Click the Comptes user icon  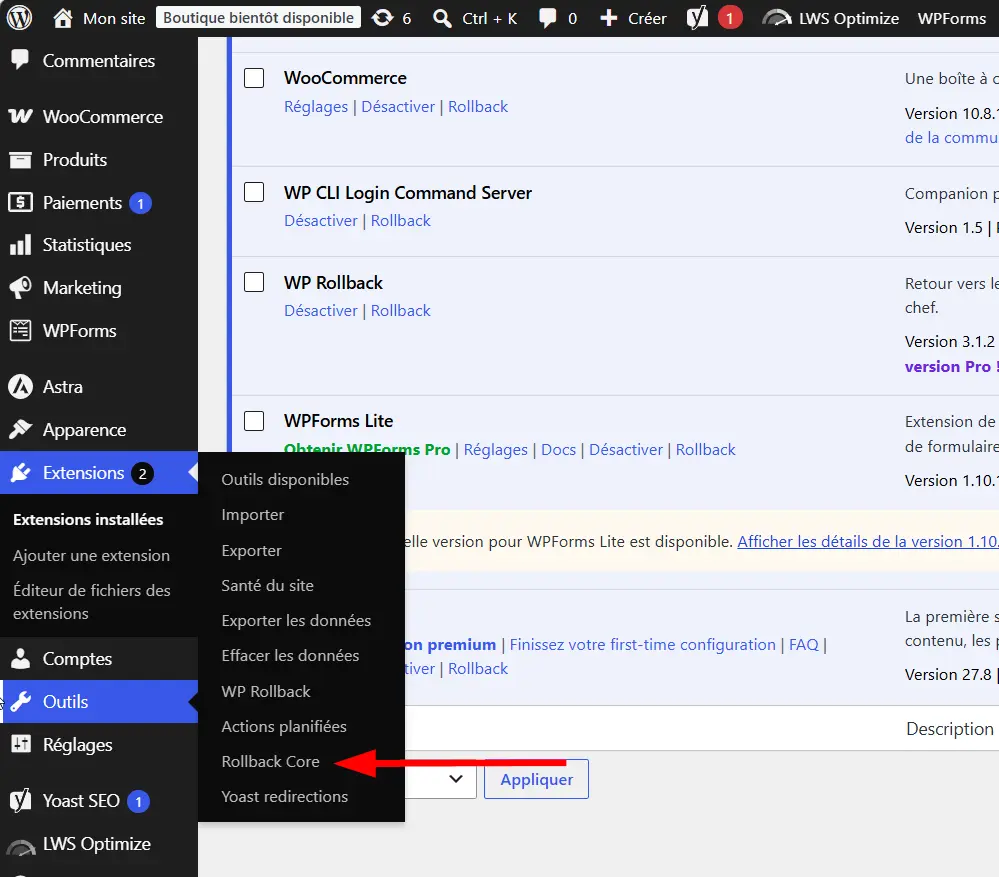click(x=20, y=659)
